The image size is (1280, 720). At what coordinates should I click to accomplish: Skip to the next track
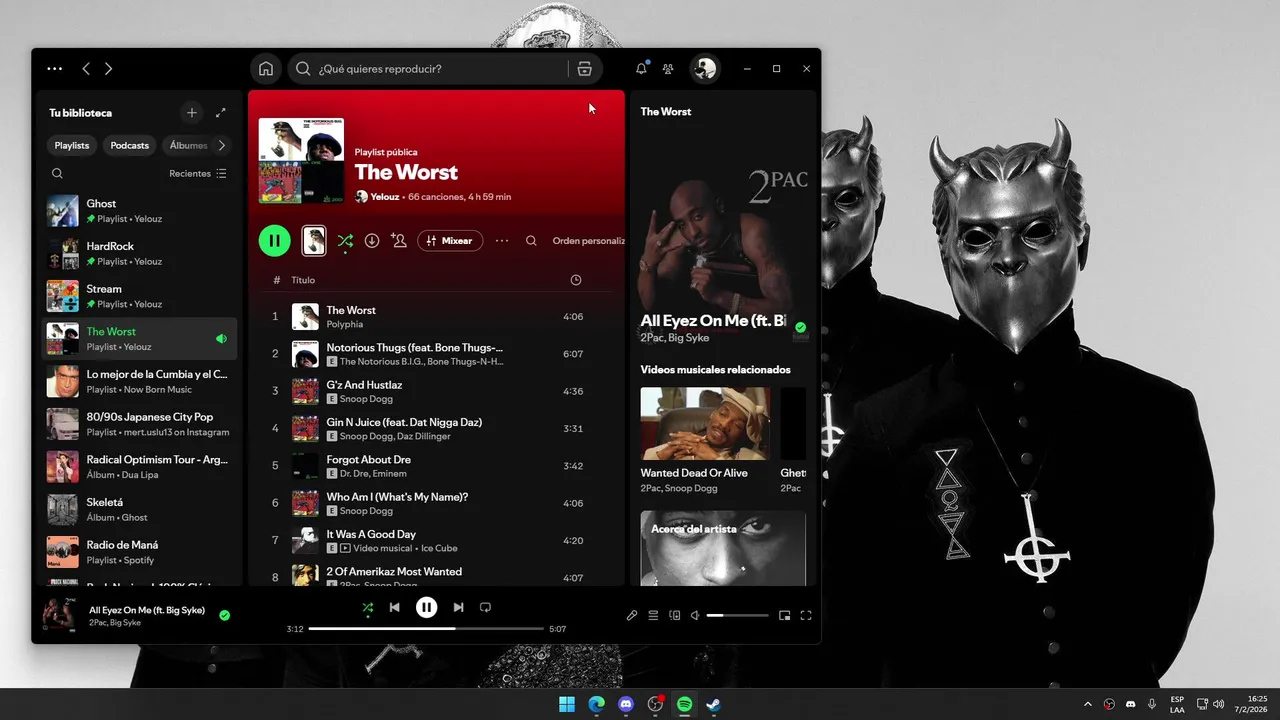tap(458, 607)
